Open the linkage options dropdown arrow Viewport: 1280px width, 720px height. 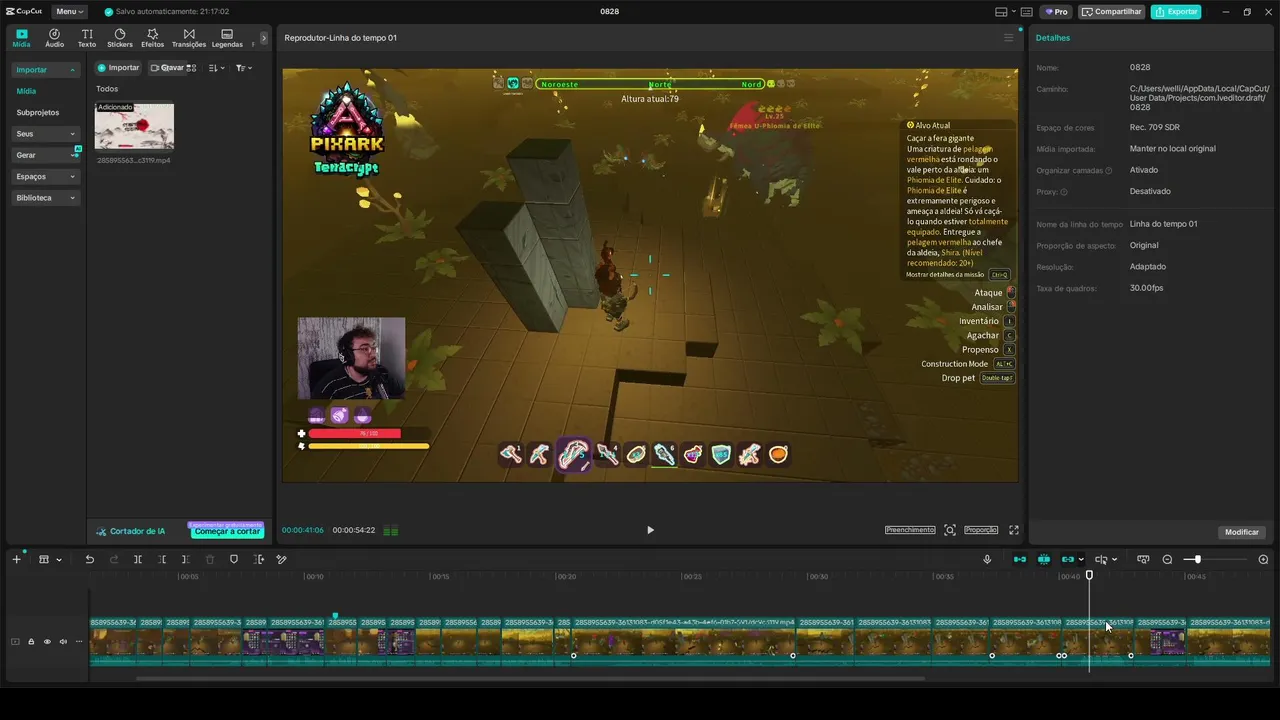[x=1081, y=560]
